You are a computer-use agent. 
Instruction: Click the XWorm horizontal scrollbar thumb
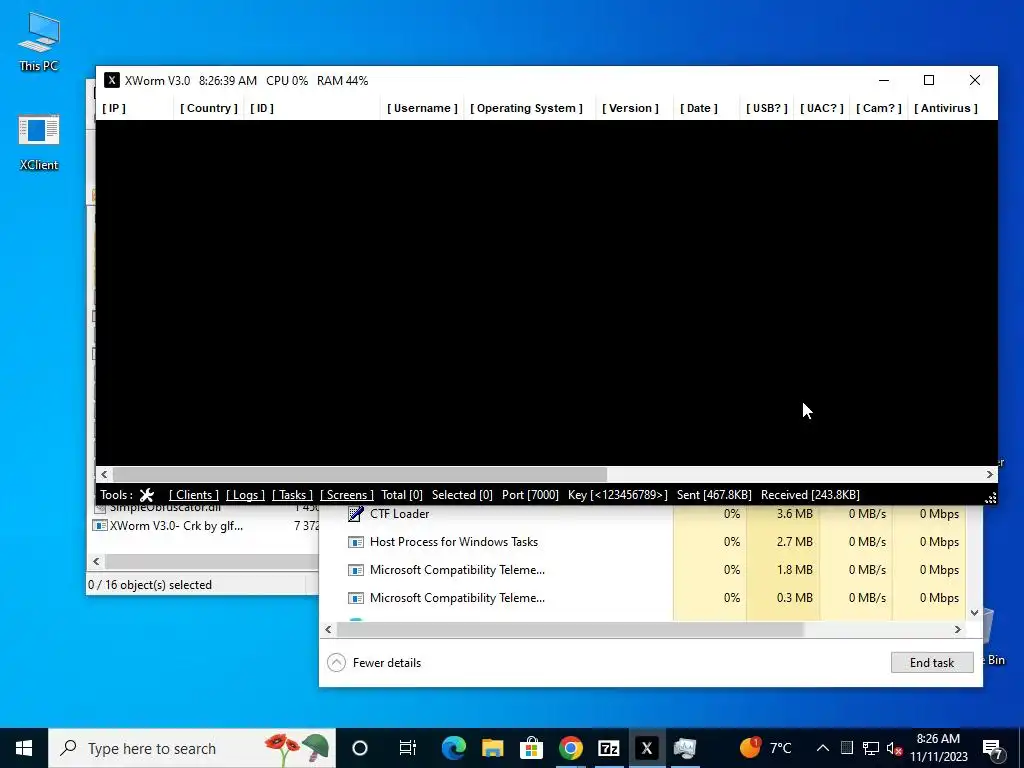[360, 475]
